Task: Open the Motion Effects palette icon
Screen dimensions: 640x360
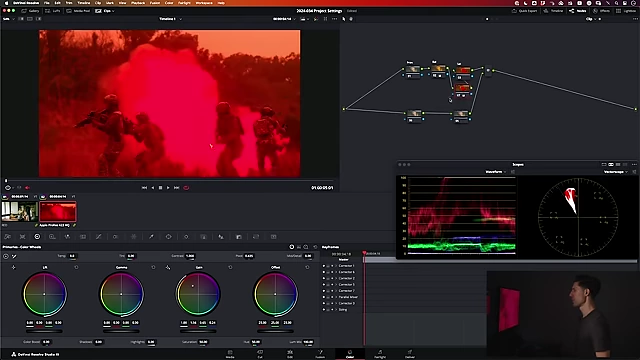Action: (x=83, y=237)
